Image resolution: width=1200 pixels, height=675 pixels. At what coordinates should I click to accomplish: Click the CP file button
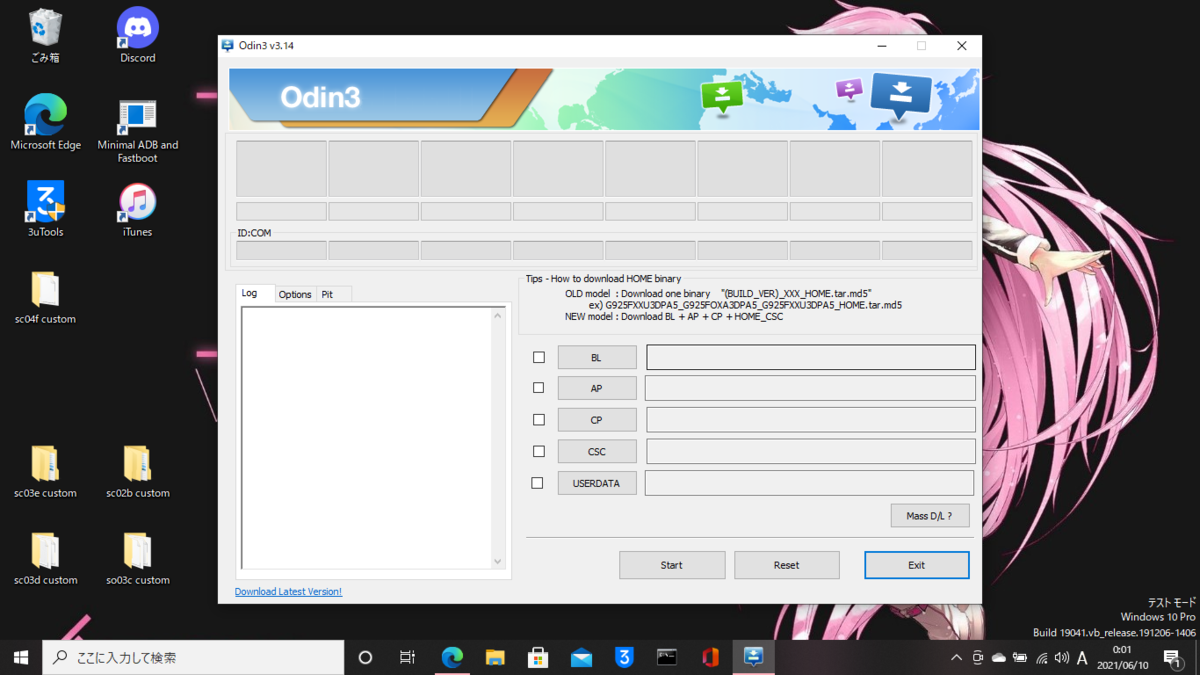[597, 420]
